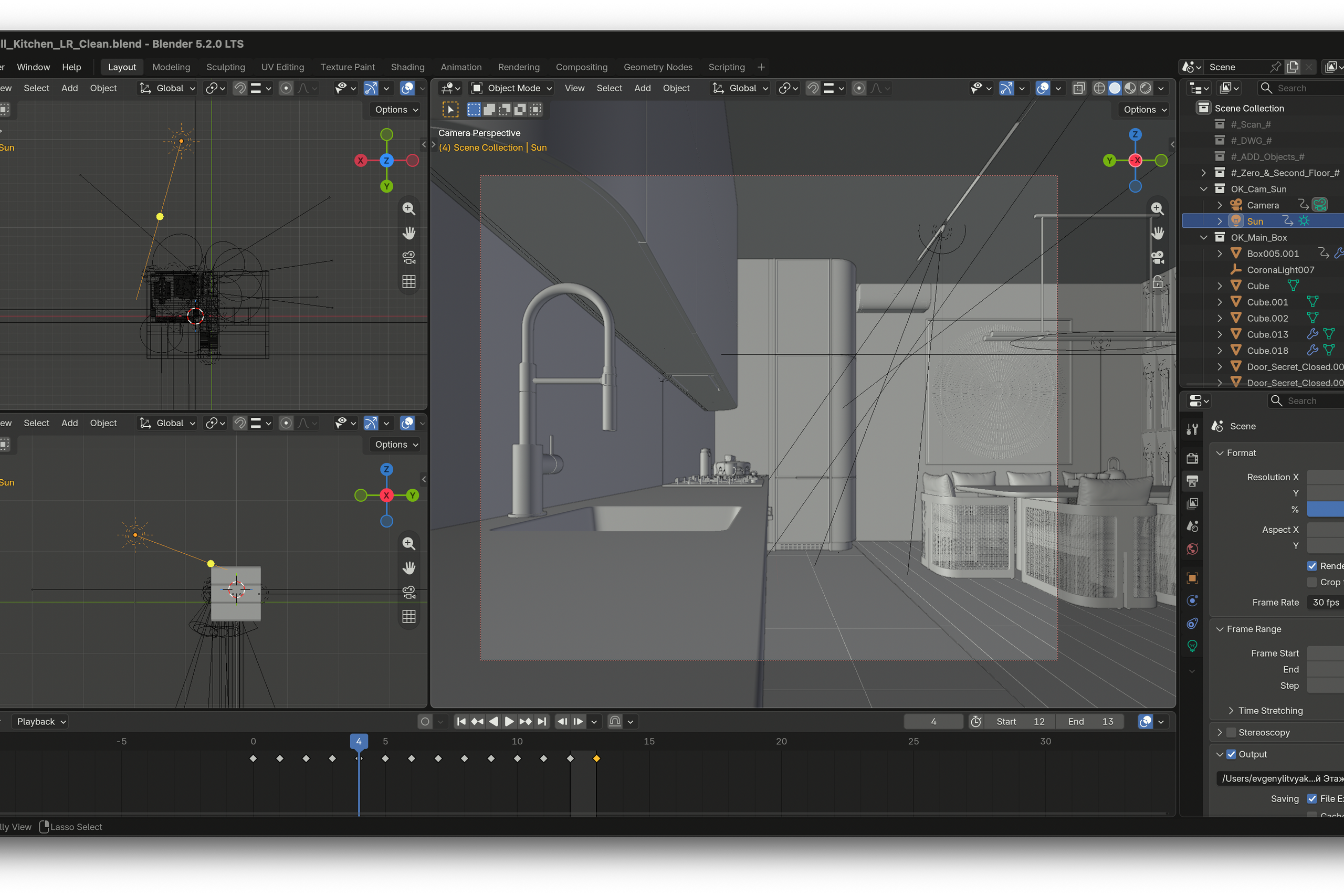Select rendered shading mode in main viewport
The image size is (1344, 896).
tap(1145, 88)
